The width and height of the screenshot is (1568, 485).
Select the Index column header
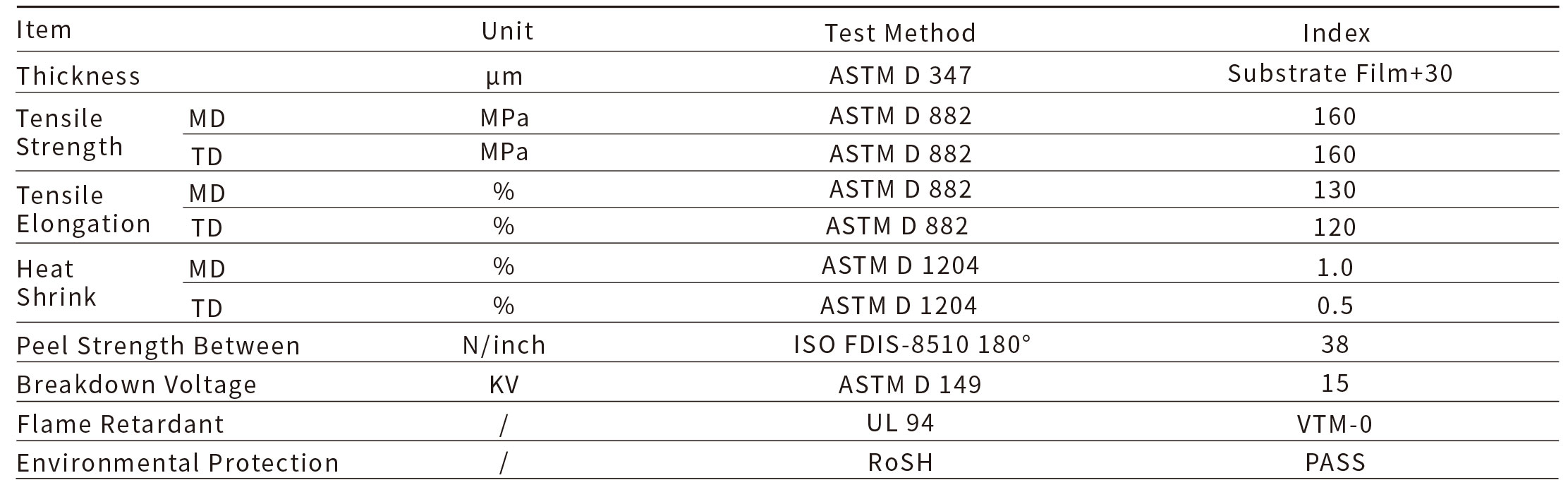[1336, 33]
